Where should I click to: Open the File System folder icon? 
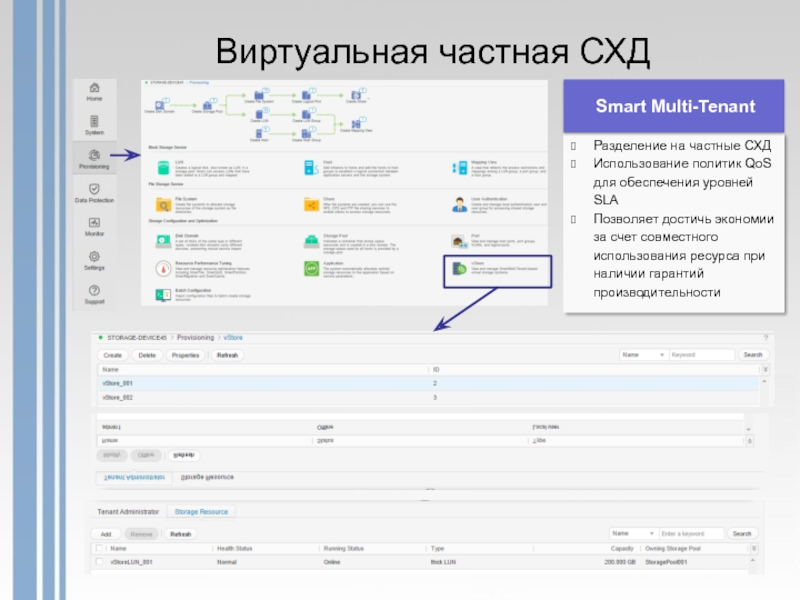[163, 205]
